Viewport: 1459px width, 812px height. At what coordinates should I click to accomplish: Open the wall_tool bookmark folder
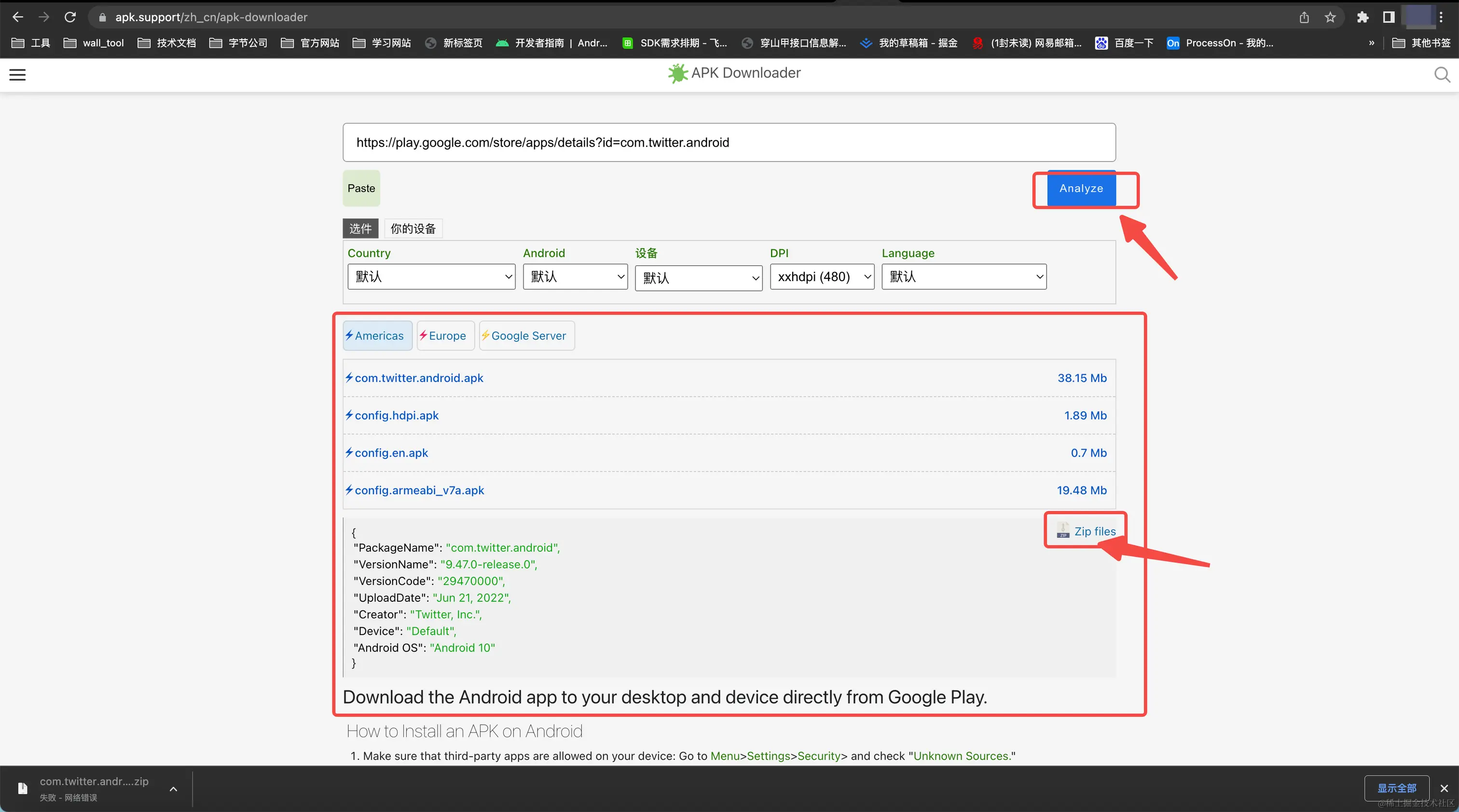pyautogui.click(x=94, y=43)
